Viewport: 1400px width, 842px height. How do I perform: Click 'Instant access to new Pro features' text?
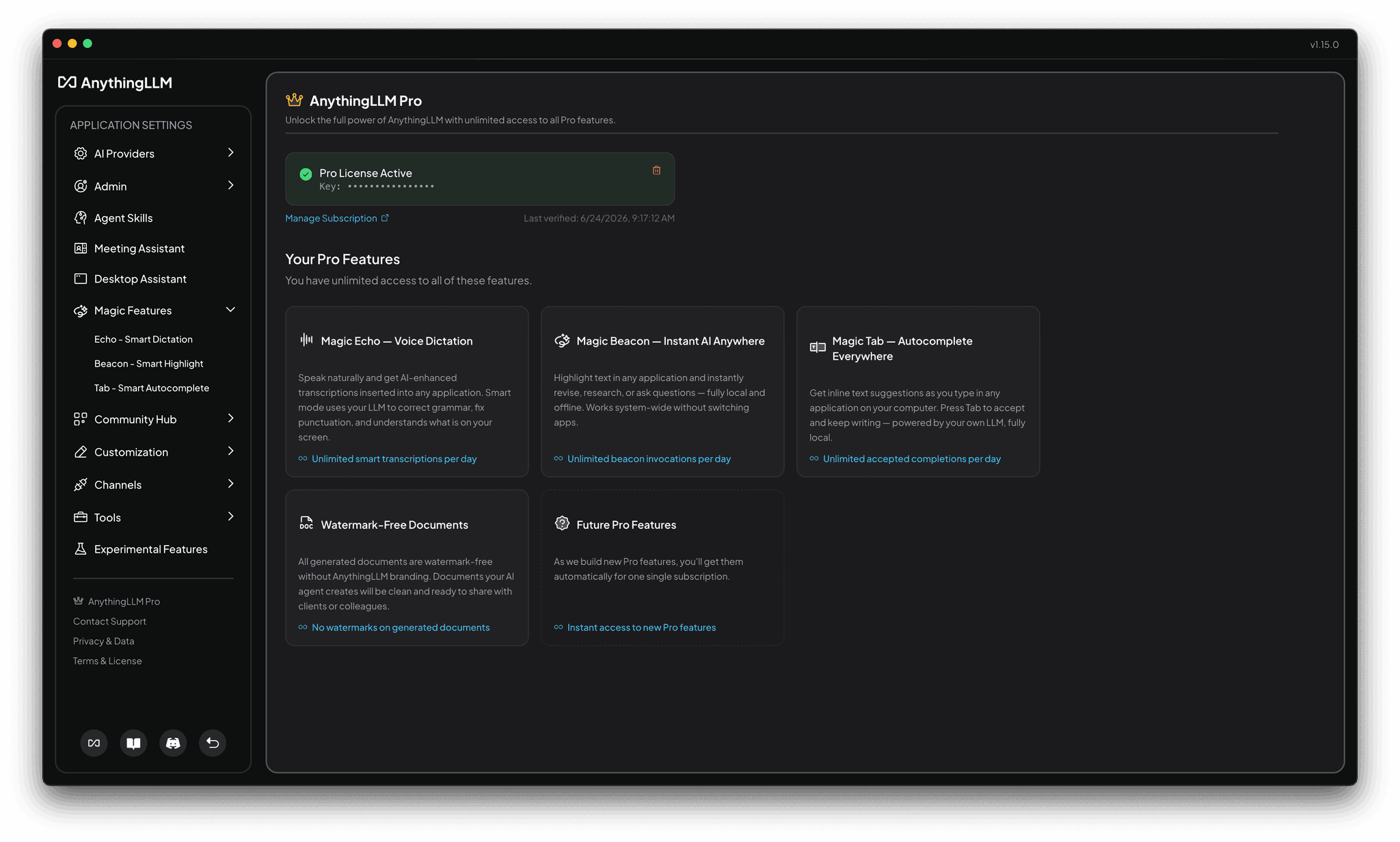pos(641,627)
